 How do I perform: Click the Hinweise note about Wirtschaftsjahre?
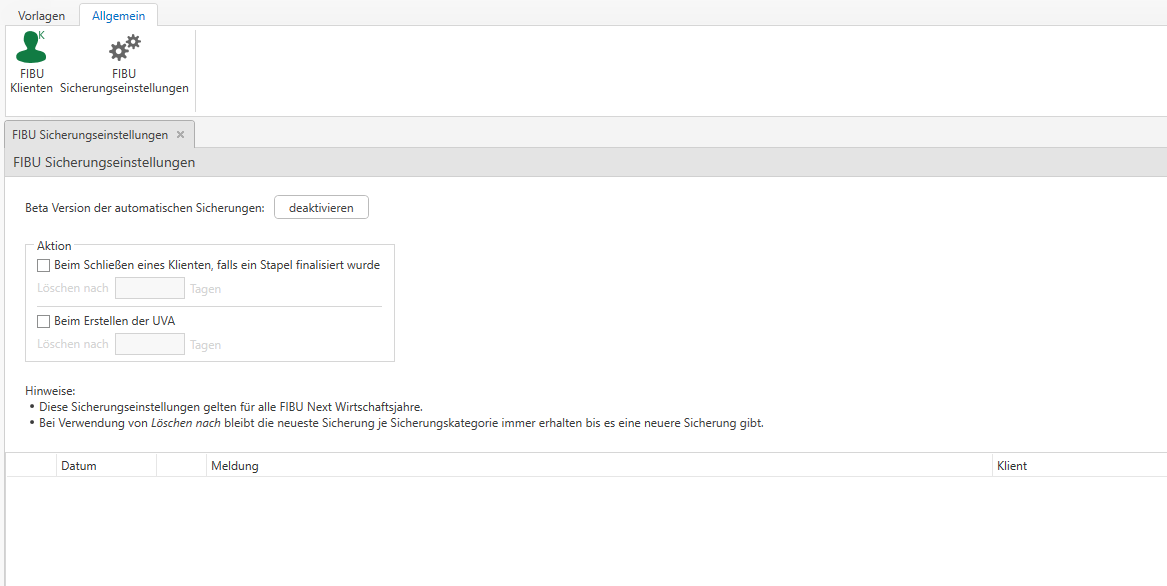[x=231, y=407]
